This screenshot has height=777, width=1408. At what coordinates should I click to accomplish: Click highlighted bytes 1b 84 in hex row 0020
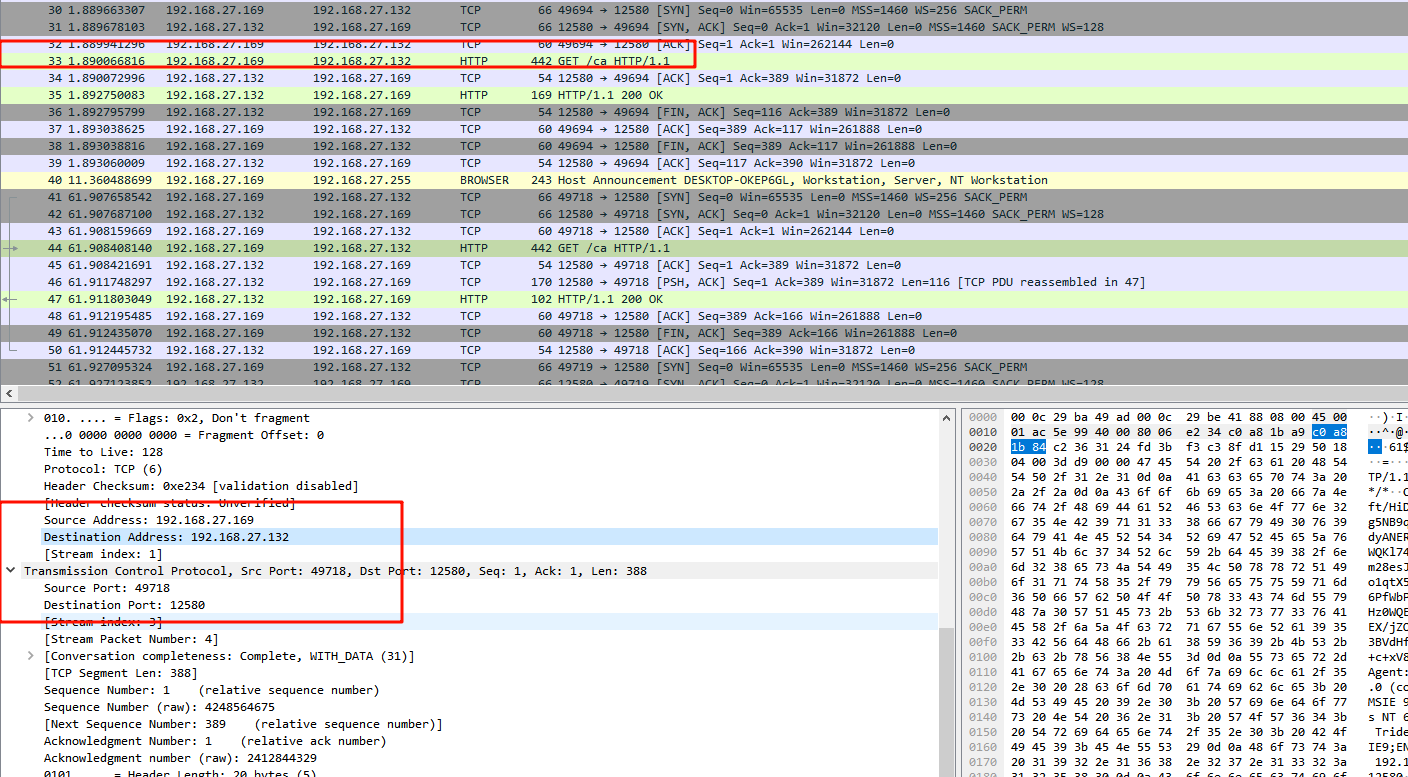tap(1028, 447)
